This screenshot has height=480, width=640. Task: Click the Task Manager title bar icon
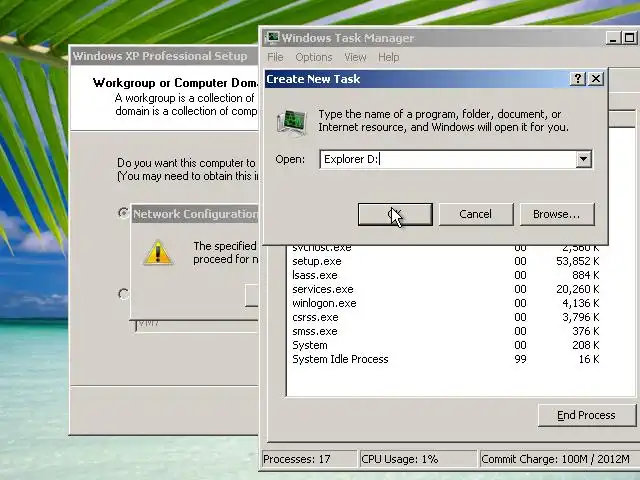tap(271, 38)
